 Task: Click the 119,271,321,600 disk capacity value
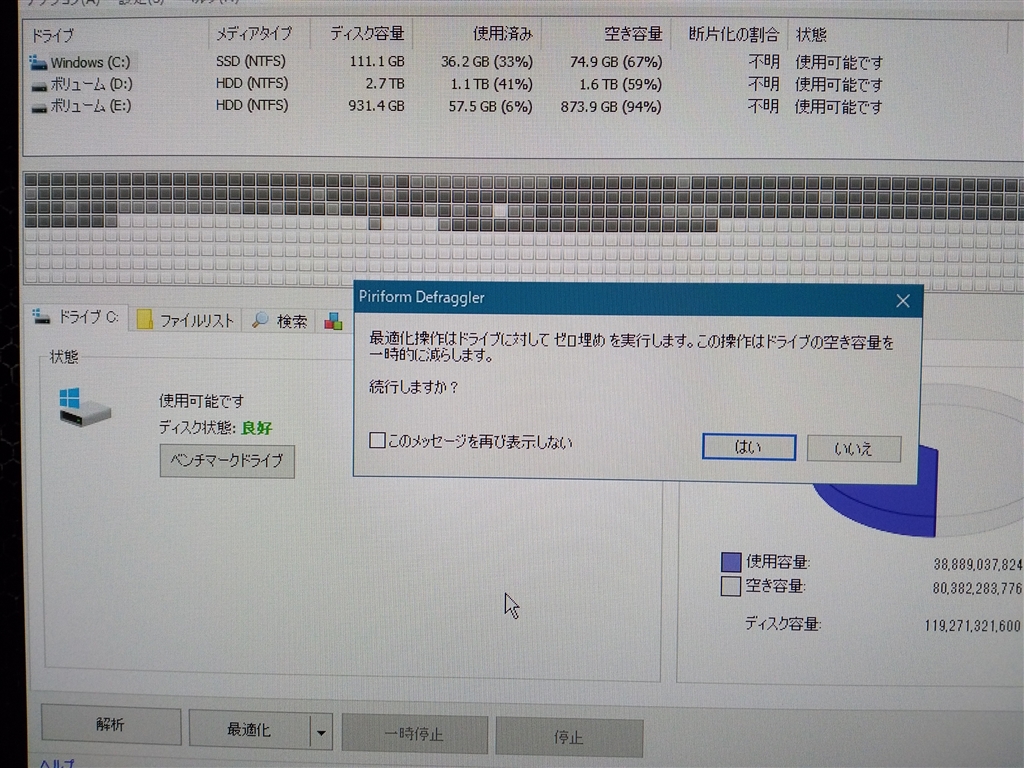pos(972,626)
